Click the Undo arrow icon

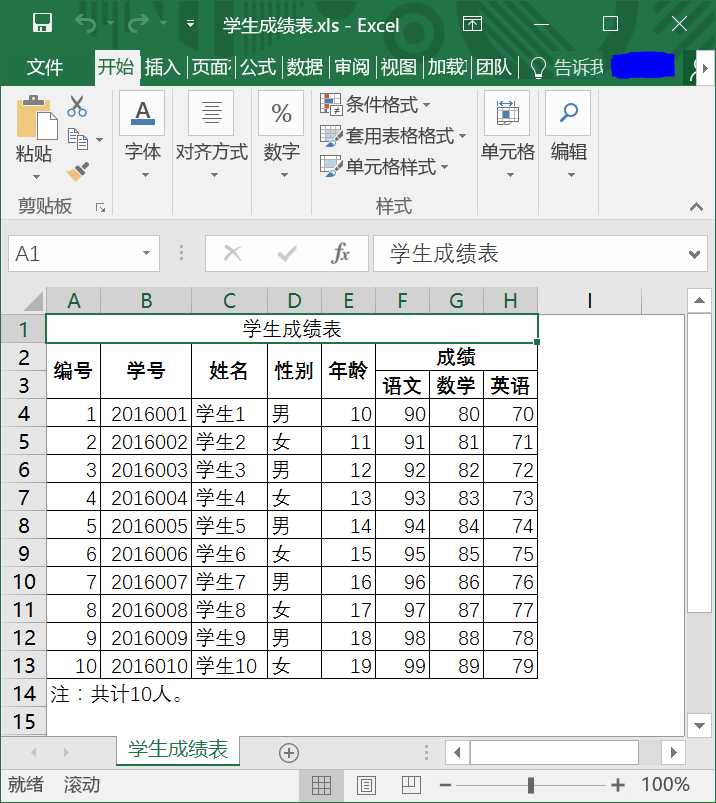(x=86, y=23)
